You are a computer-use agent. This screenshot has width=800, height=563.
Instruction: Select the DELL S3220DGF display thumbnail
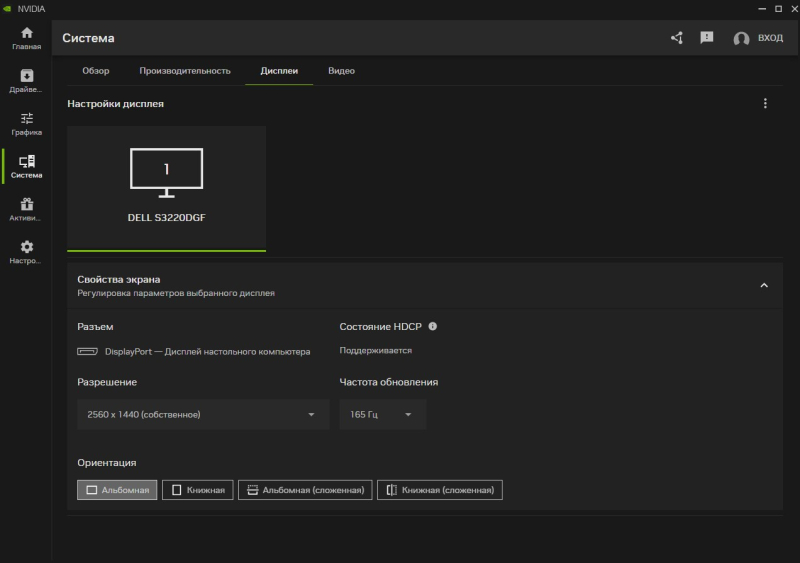coord(166,188)
